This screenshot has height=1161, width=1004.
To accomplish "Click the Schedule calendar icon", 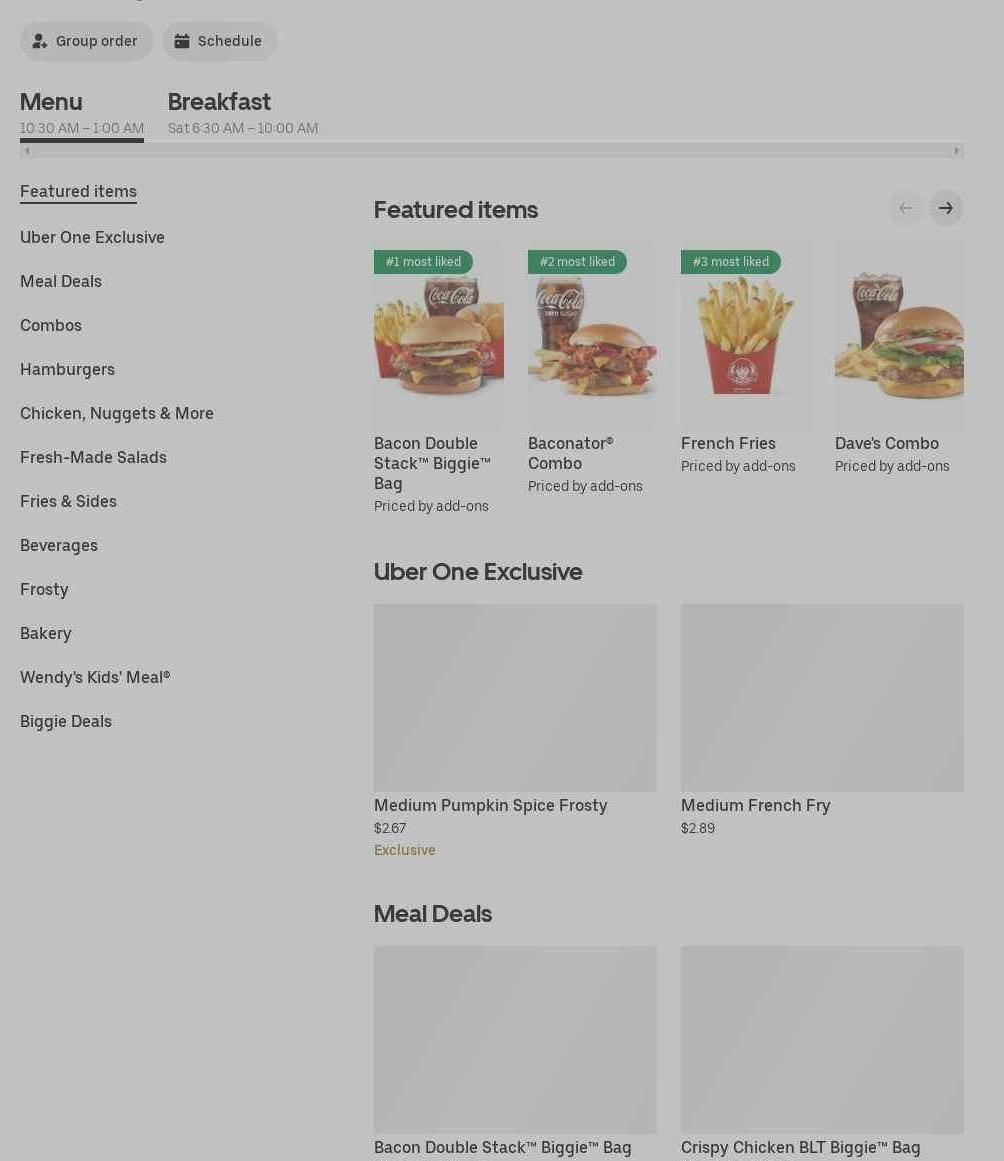I will [x=181, y=41].
